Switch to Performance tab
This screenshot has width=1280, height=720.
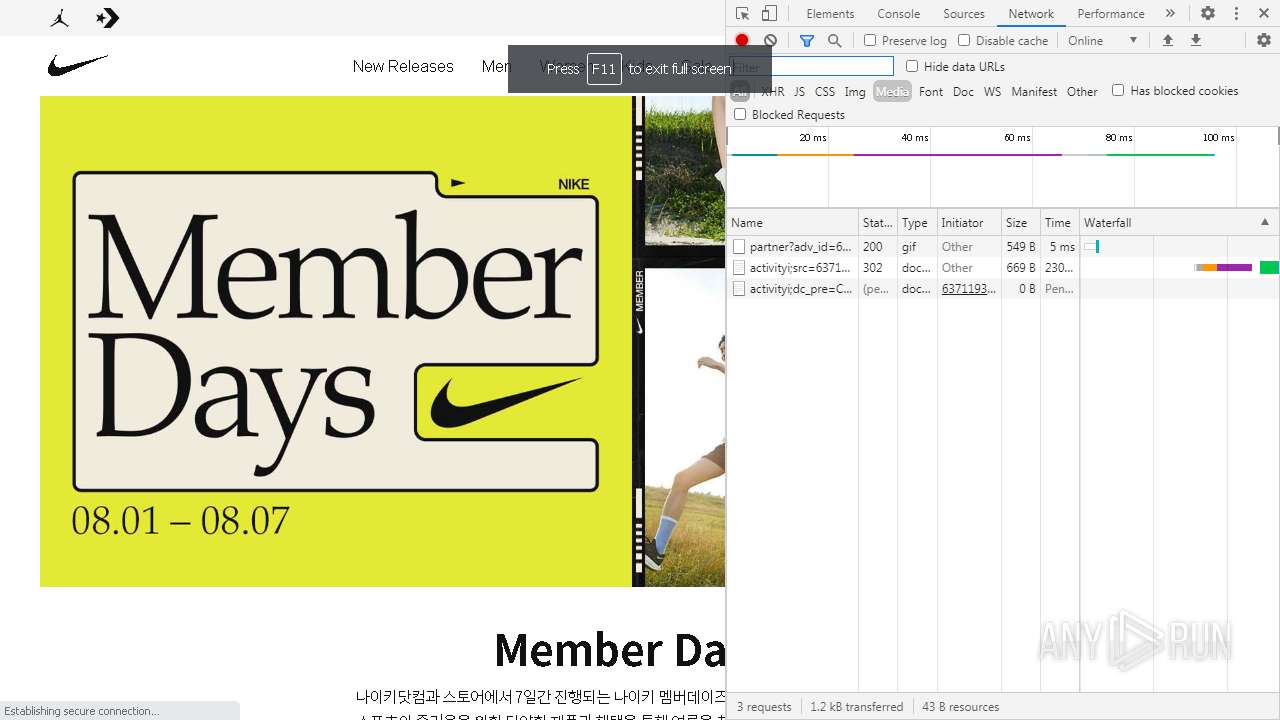click(x=1111, y=13)
